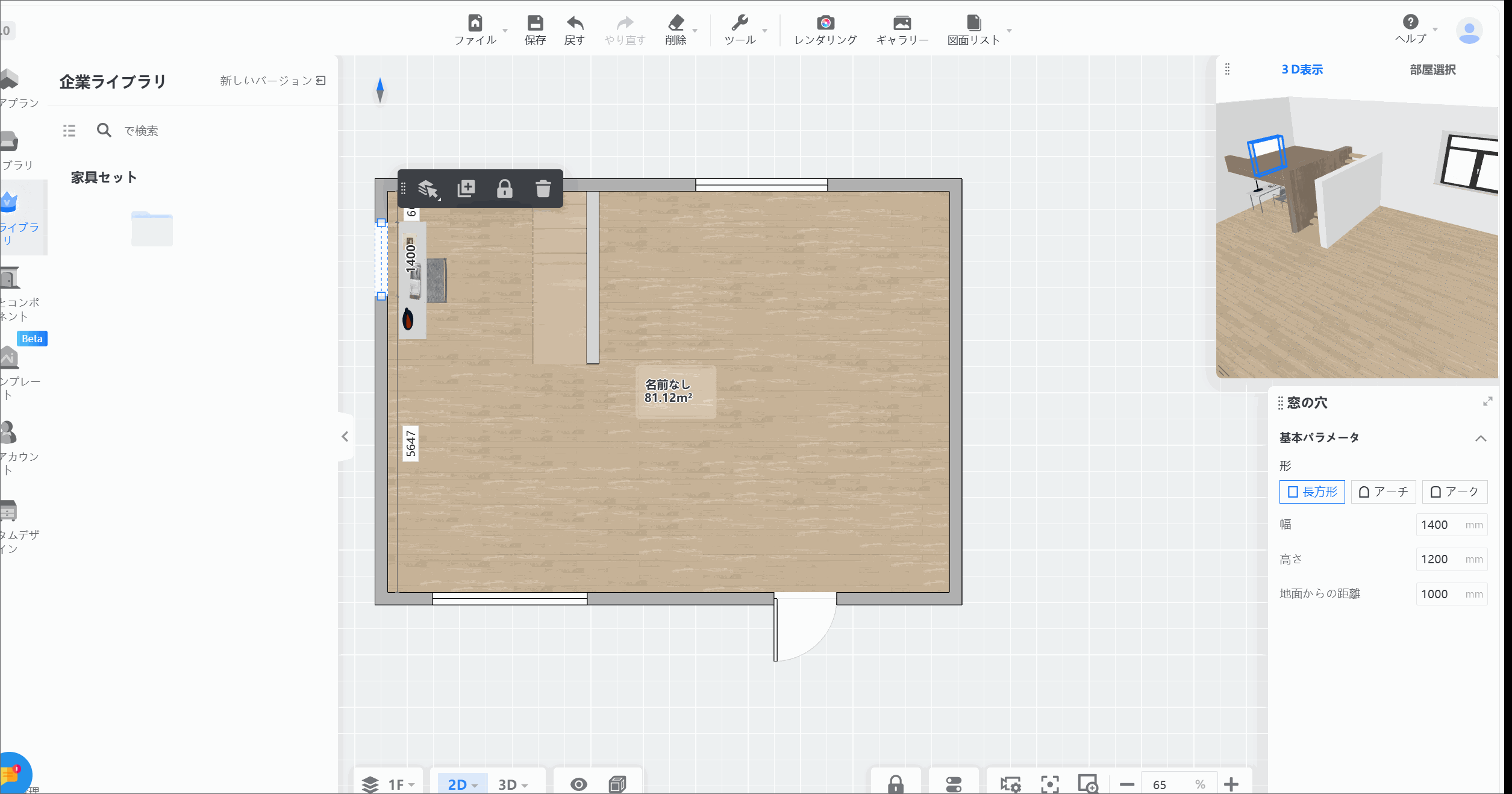1512x794 pixels.
Task: Edit the 高さ height value 1200
Action: [1451, 559]
